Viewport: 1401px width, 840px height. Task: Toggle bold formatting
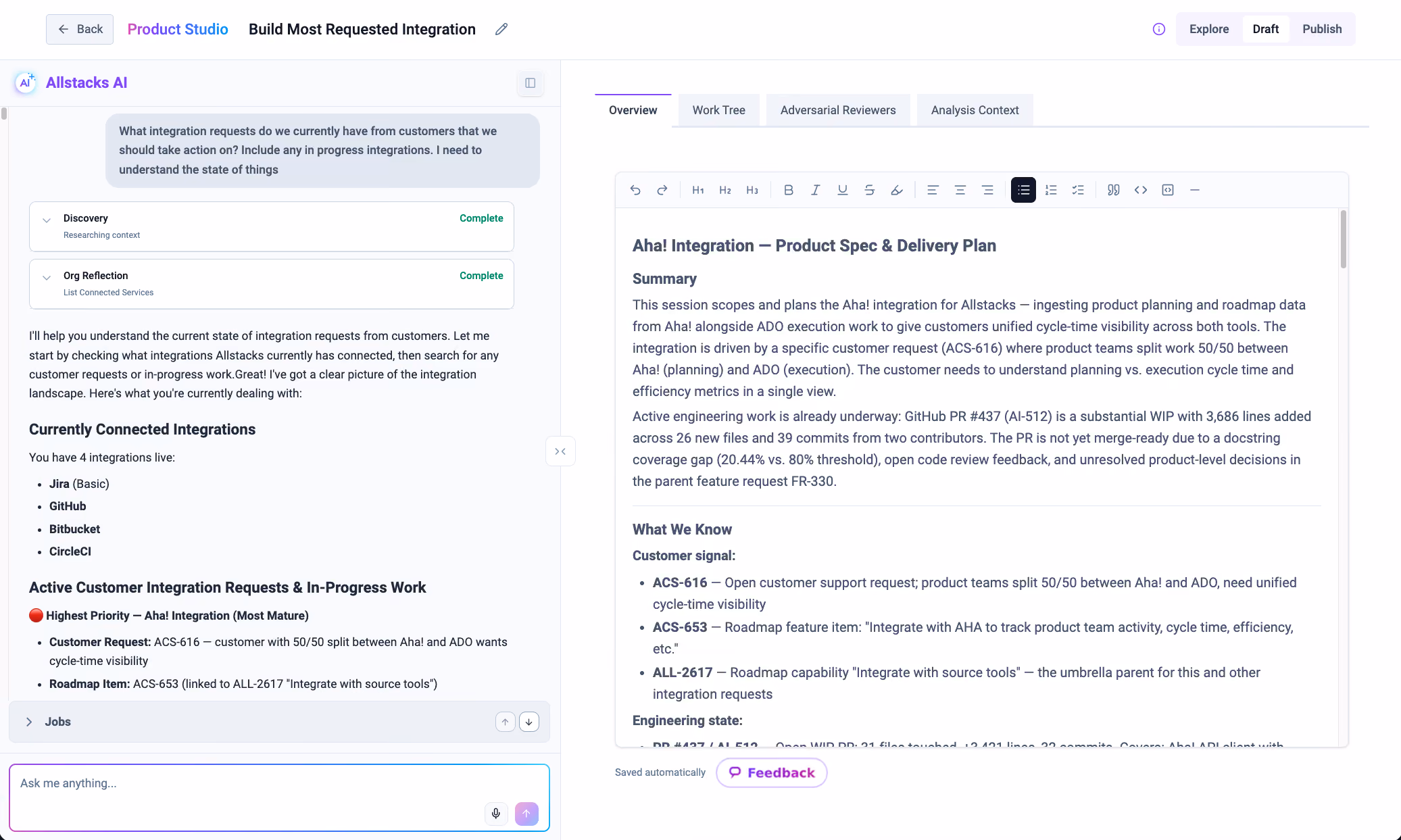click(788, 190)
